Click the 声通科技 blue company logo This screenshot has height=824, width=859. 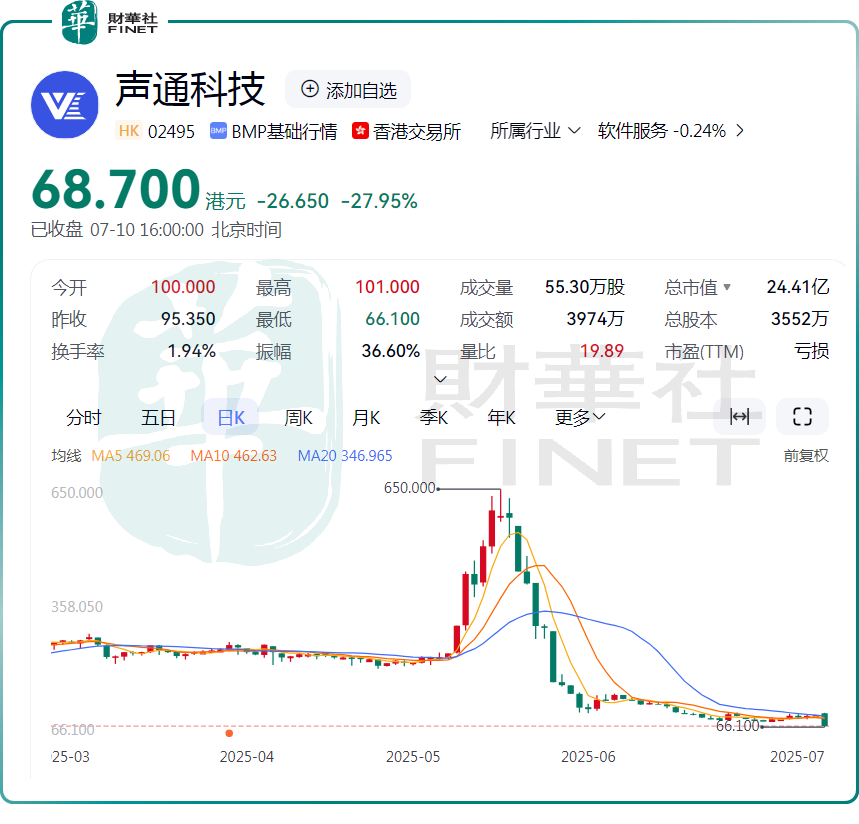click(x=65, y=104)
